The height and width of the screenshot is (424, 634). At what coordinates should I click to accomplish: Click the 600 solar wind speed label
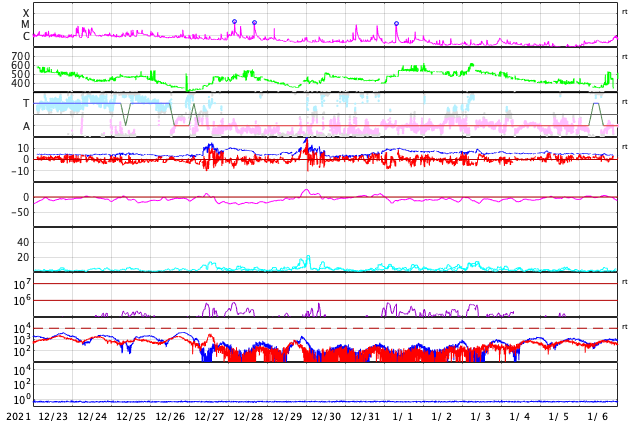(21, 65)
